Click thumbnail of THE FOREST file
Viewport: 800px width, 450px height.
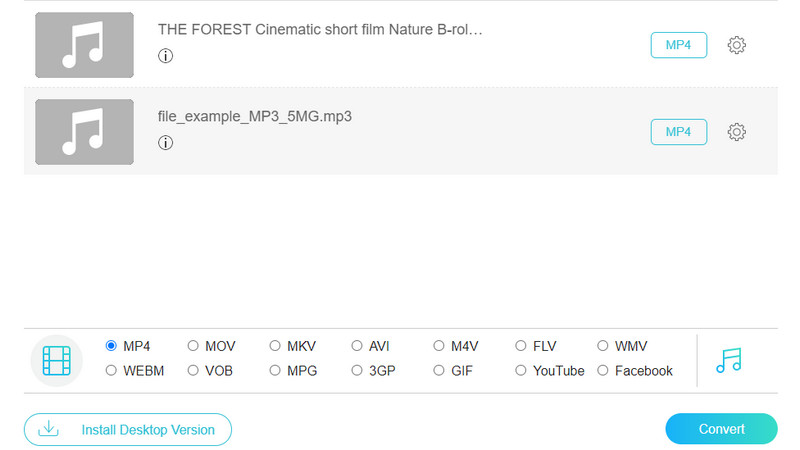point(84,45)
